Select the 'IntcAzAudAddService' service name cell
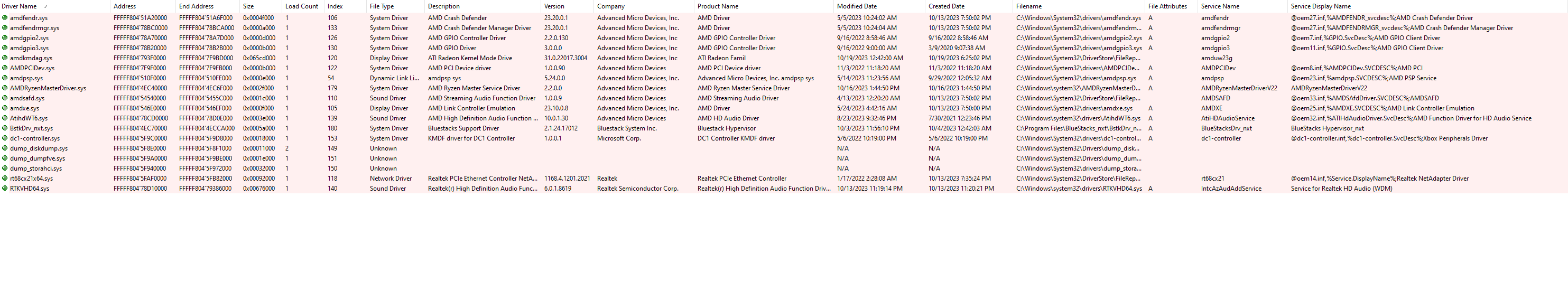Viewport: 1568px width, 300px height. point(1231,189)
